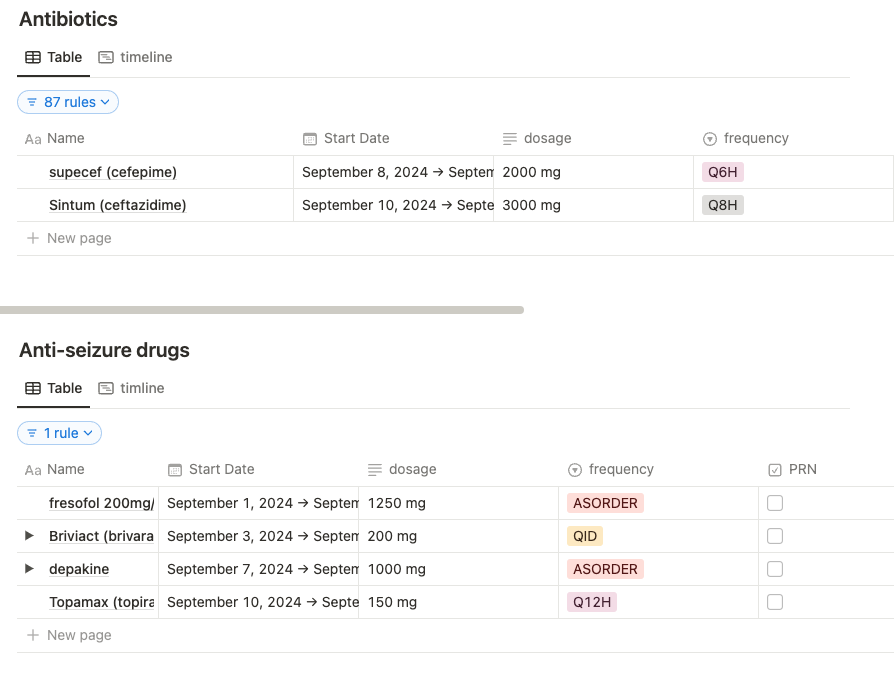Screen dimensions: 894x673
Task: Open the supecef (cefepime) page
Action: (113, 172)
